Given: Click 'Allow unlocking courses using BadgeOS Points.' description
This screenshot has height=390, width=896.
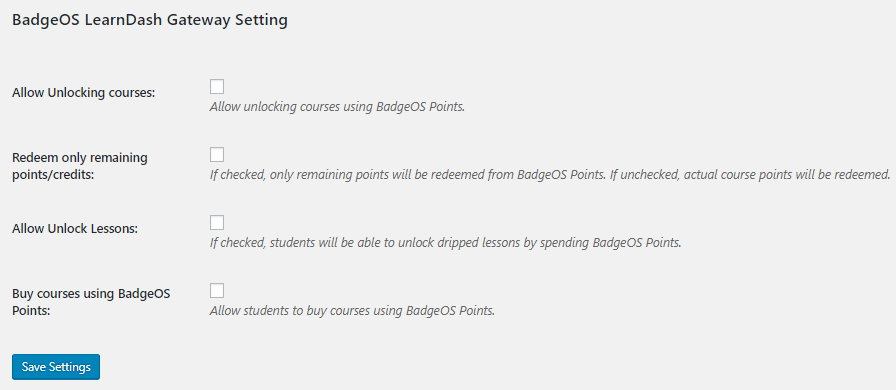Looking at the screenshot, I should tap(337, 107).
